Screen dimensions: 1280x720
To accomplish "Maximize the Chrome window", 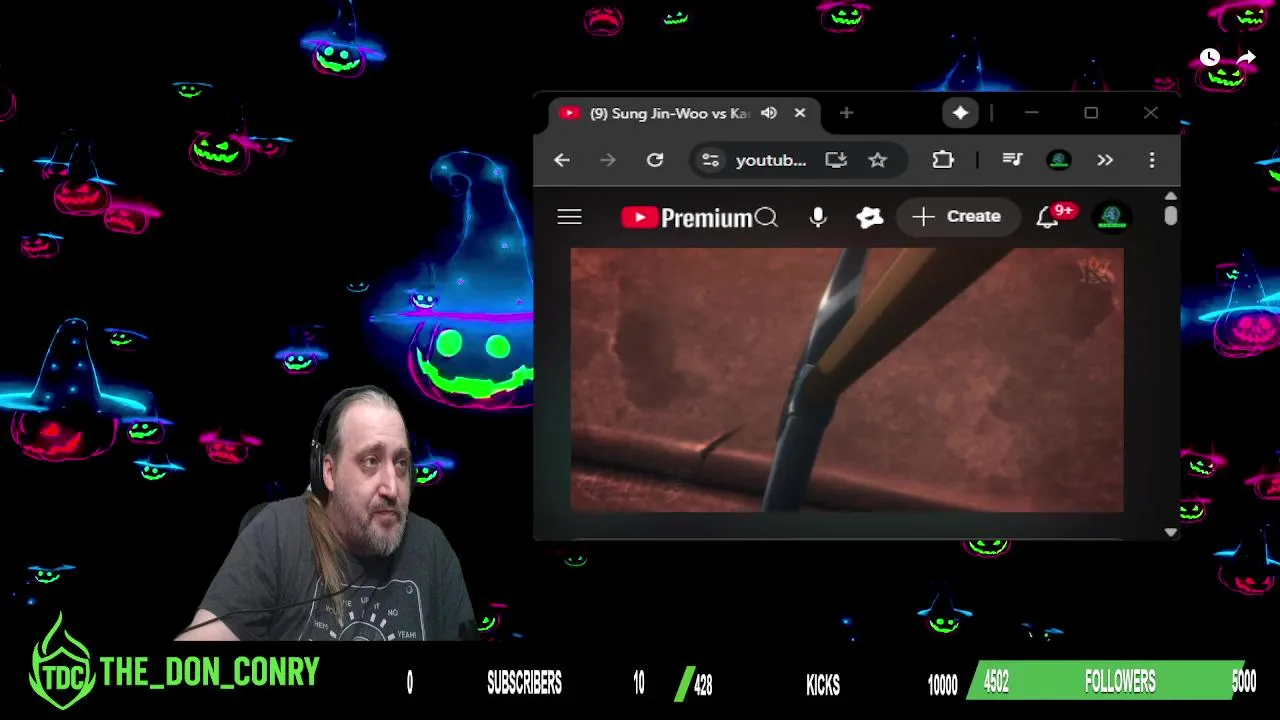I will click(x=1091, y=113).
